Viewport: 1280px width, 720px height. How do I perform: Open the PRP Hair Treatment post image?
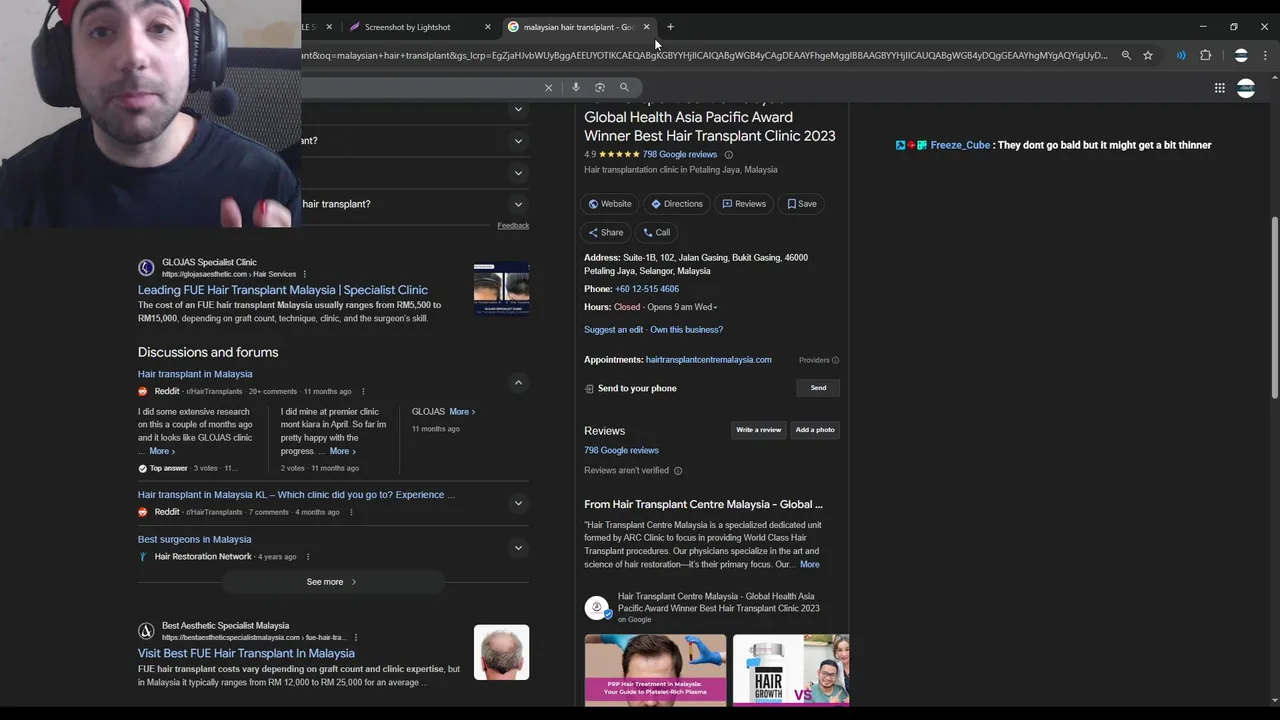[655, 670]
